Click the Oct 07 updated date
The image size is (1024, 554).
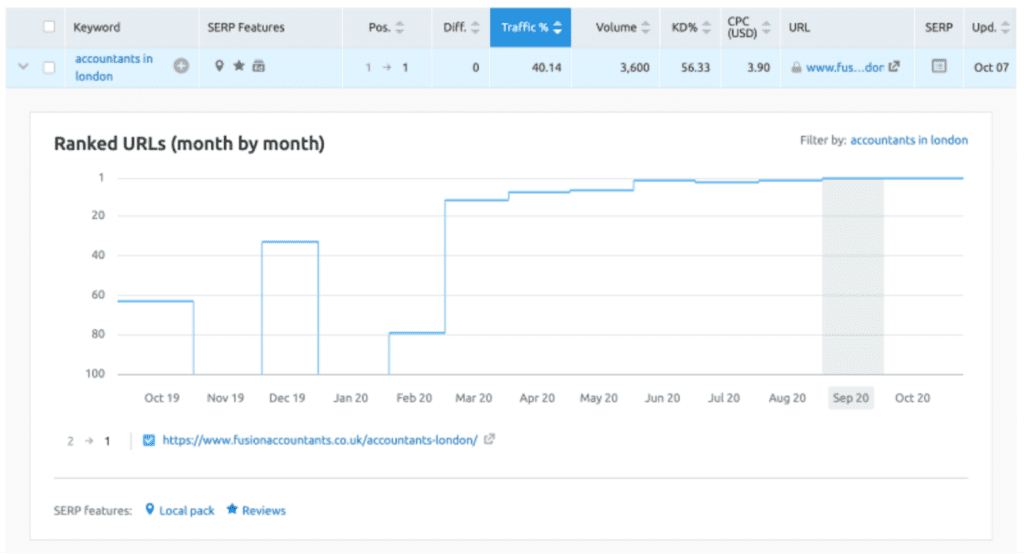pyautogui.click(x=991, y=67)
